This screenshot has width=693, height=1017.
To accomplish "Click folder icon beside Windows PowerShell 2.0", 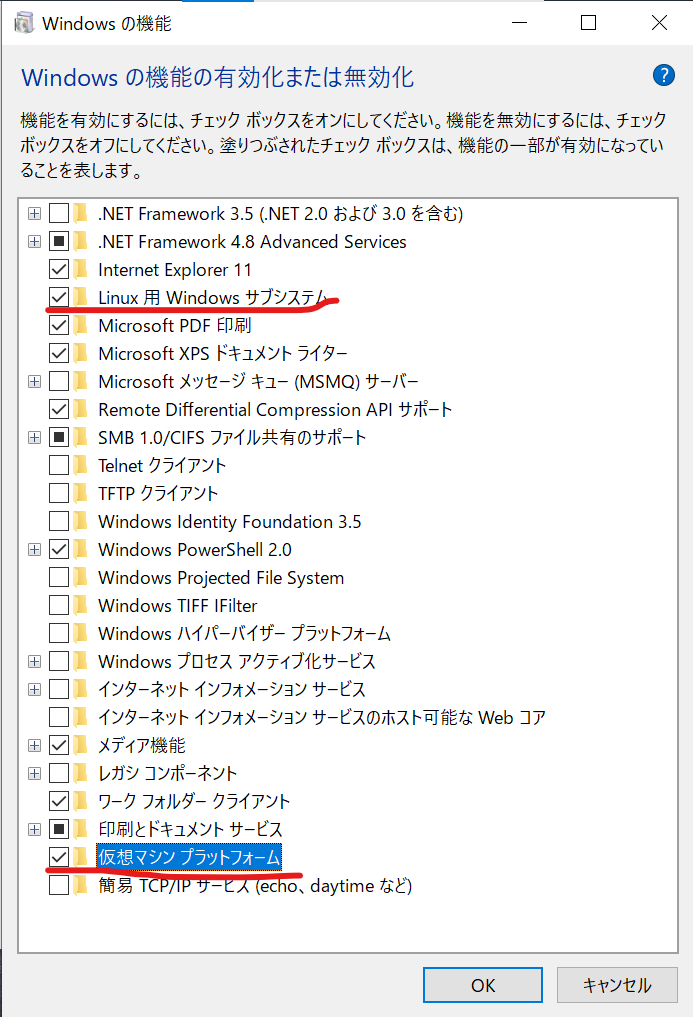I will [80, 549].
